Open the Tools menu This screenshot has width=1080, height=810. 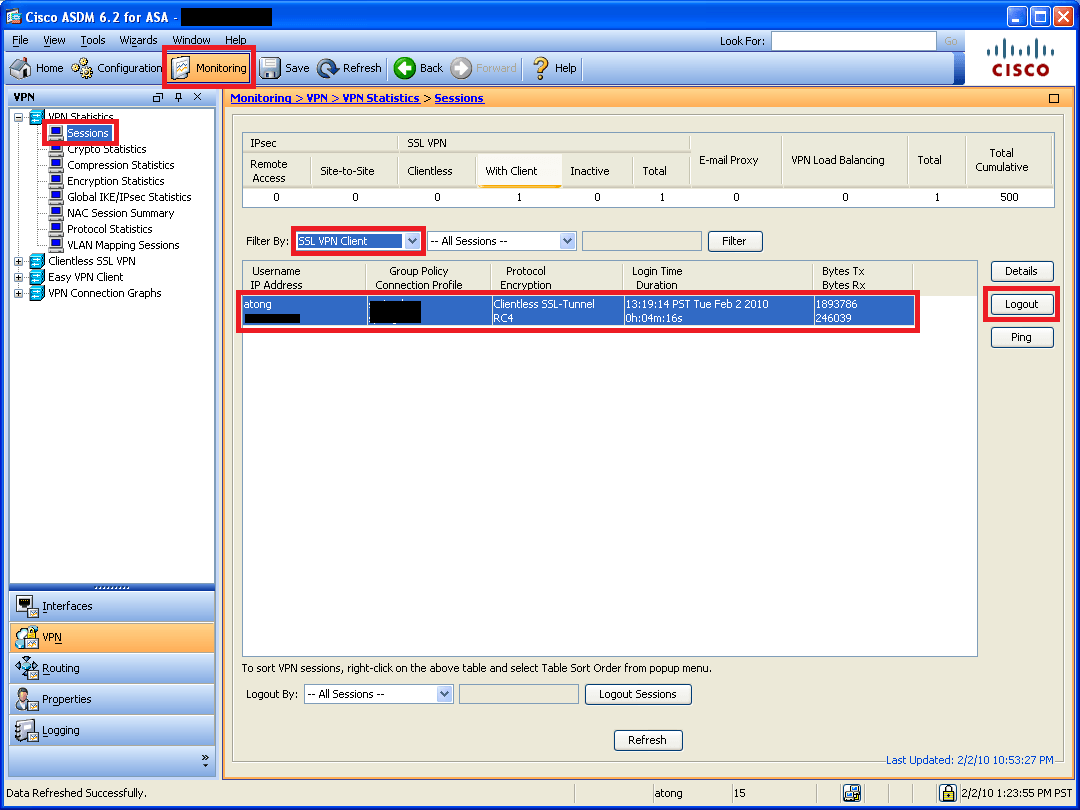(93, 40)
